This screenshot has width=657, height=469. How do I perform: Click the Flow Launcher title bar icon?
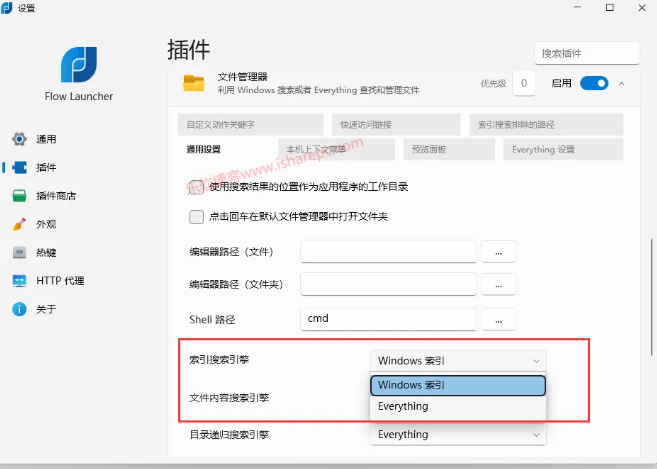point(7,8)
